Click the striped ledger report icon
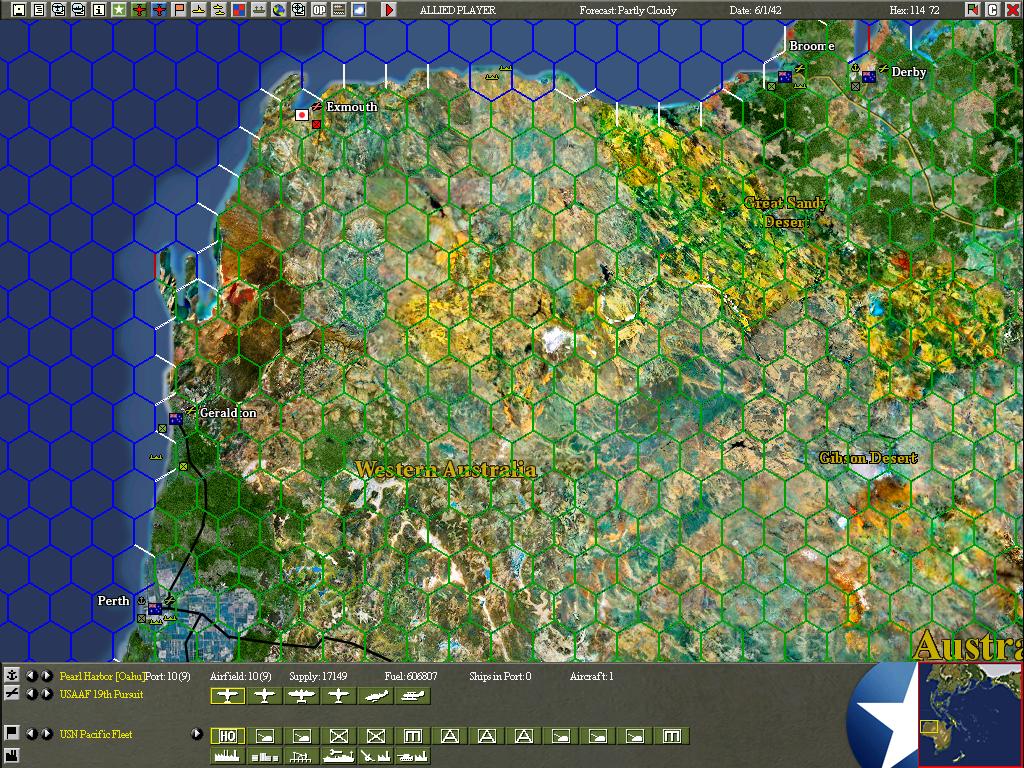The height and width of the screenshot is (768, 1024). click(x=339, y=9)
